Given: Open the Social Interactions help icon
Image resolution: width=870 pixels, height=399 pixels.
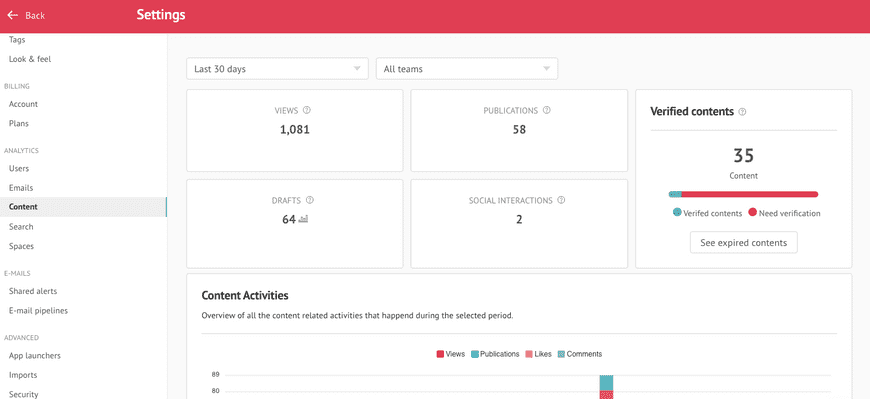Looking at the screenshot, I should (561, 200).
